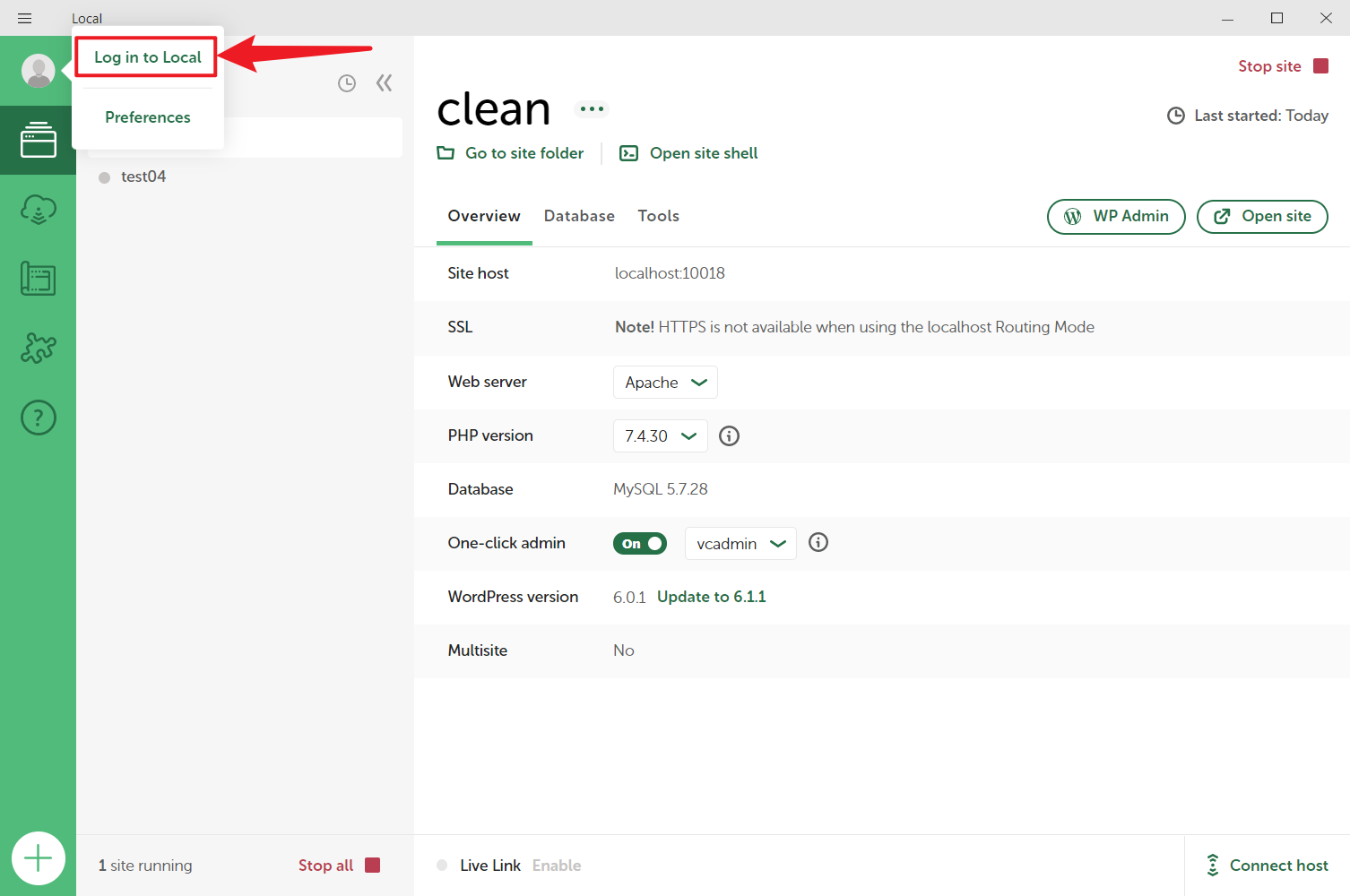Open the Blueprints sidebar icon
Image resolution: width=1350 pixels, height=896 pixels.
tap(39, 279)
